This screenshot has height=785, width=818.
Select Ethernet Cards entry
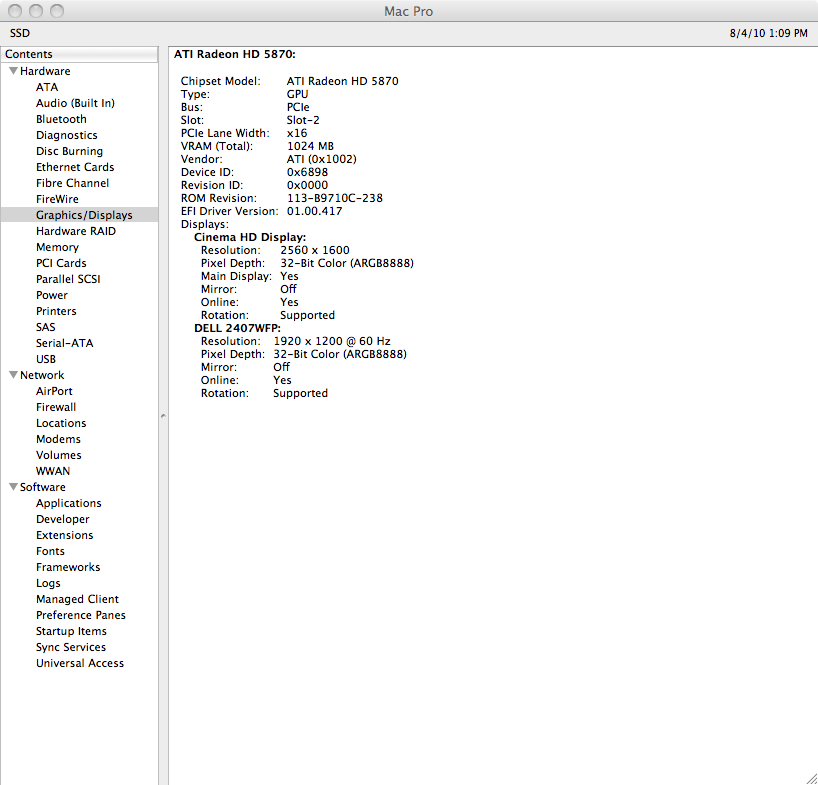point(75,167)
